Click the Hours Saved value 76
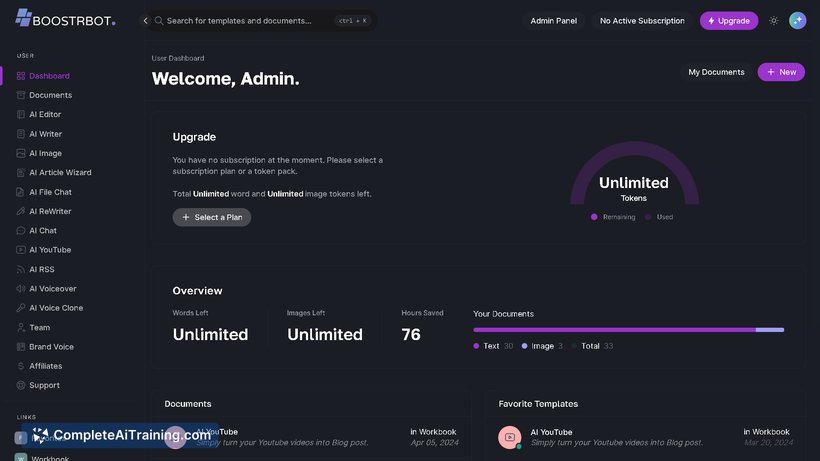820x461 pixels. point(411,335)
